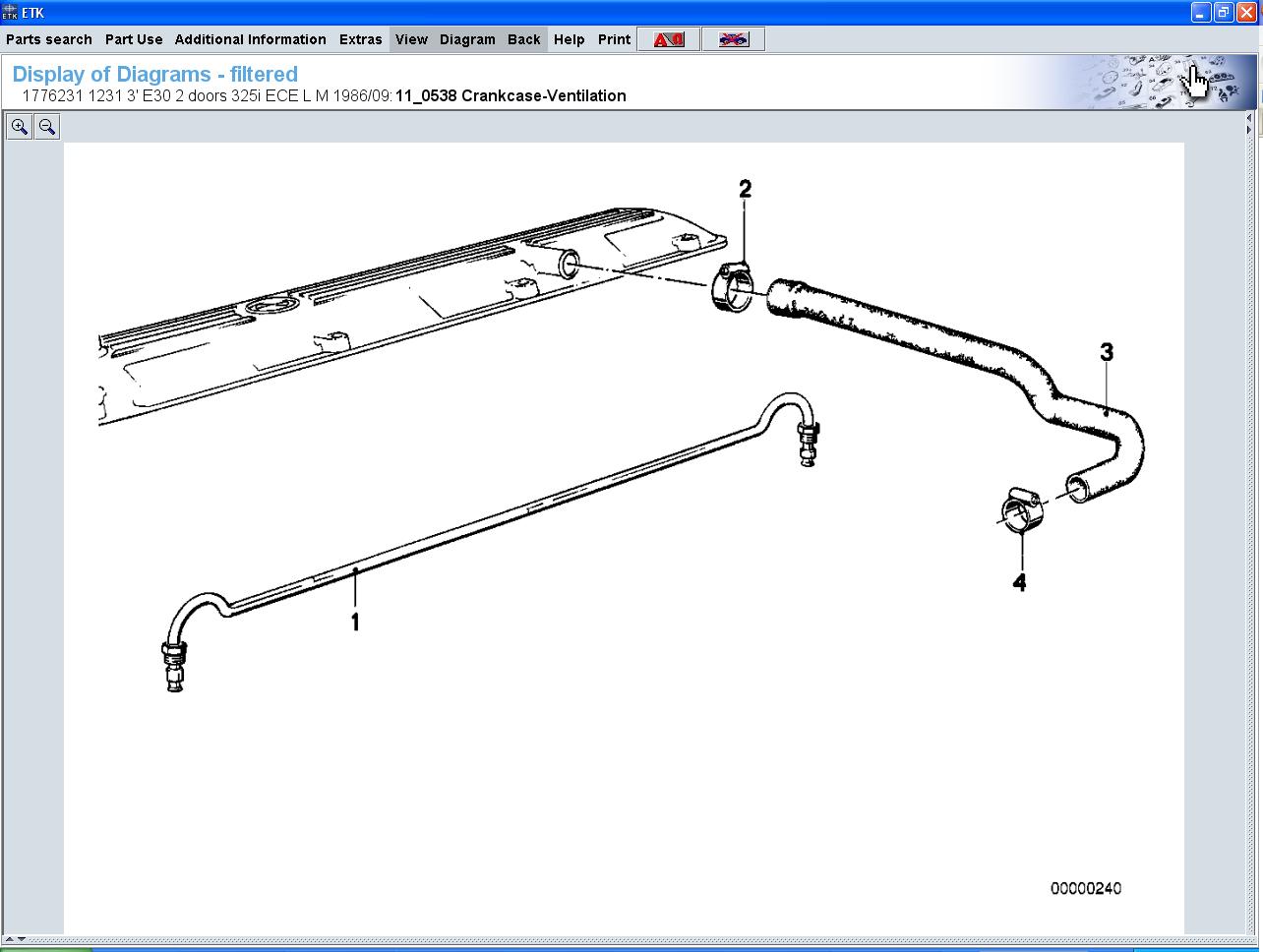Open the View menu

click(411, 39)
